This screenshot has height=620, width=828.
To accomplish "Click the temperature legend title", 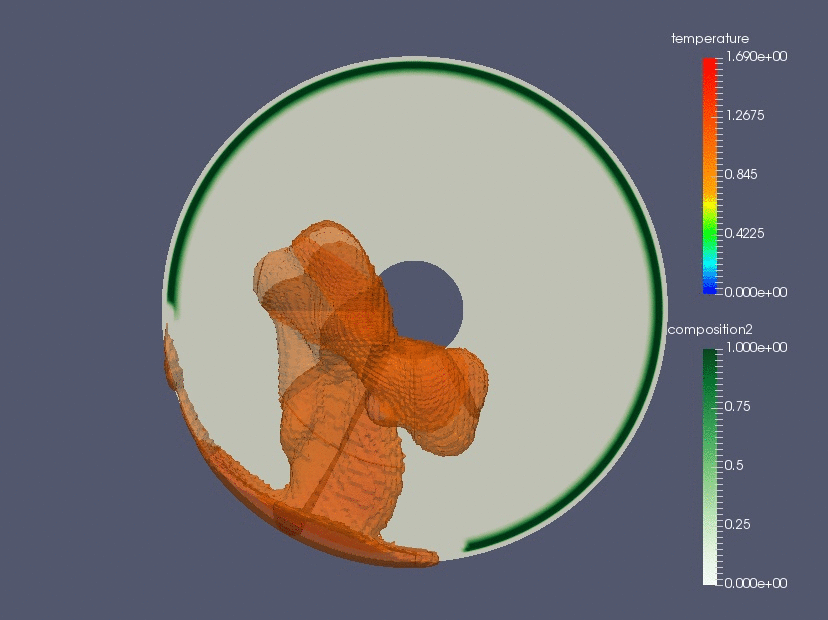I will [710, 39].
